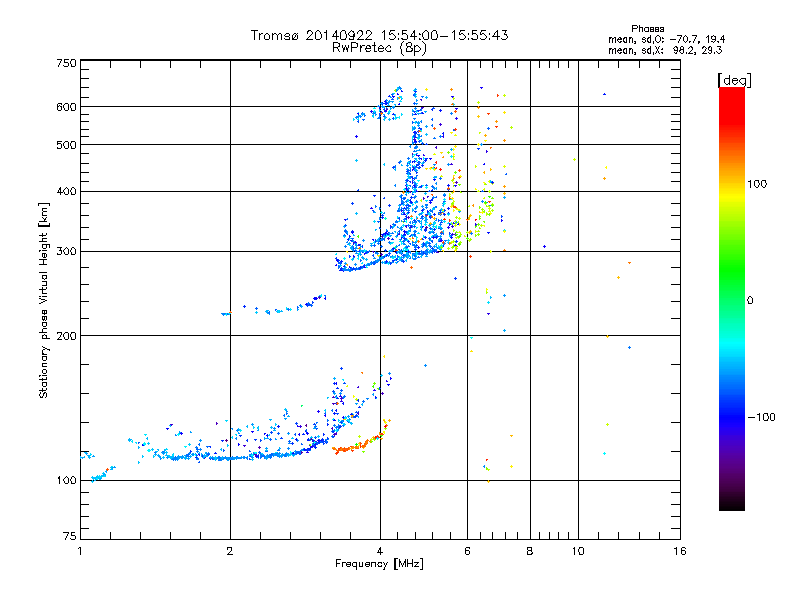Image resolution: width=800 pixels, height=600 pixels.
Task: Click the x-axis tick label '16'
Action: pyautogui.click(x=680, y=551)
